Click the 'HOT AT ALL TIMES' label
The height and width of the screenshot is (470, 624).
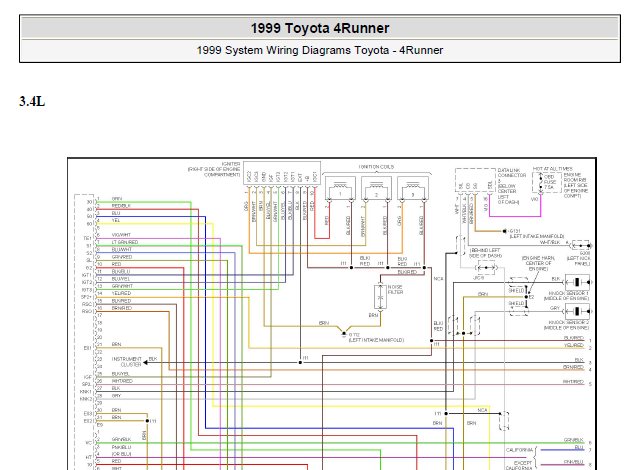(x=553, y=169)
